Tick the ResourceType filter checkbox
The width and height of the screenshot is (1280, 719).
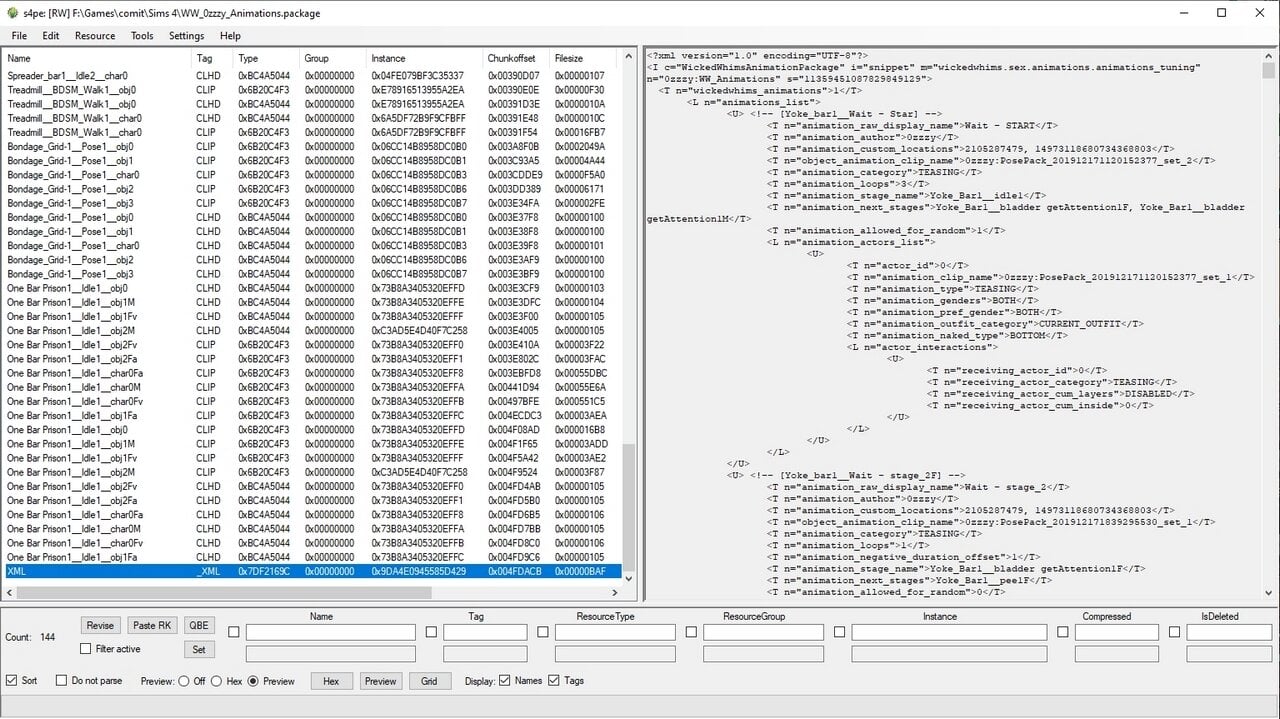click(x=543, y=632)
